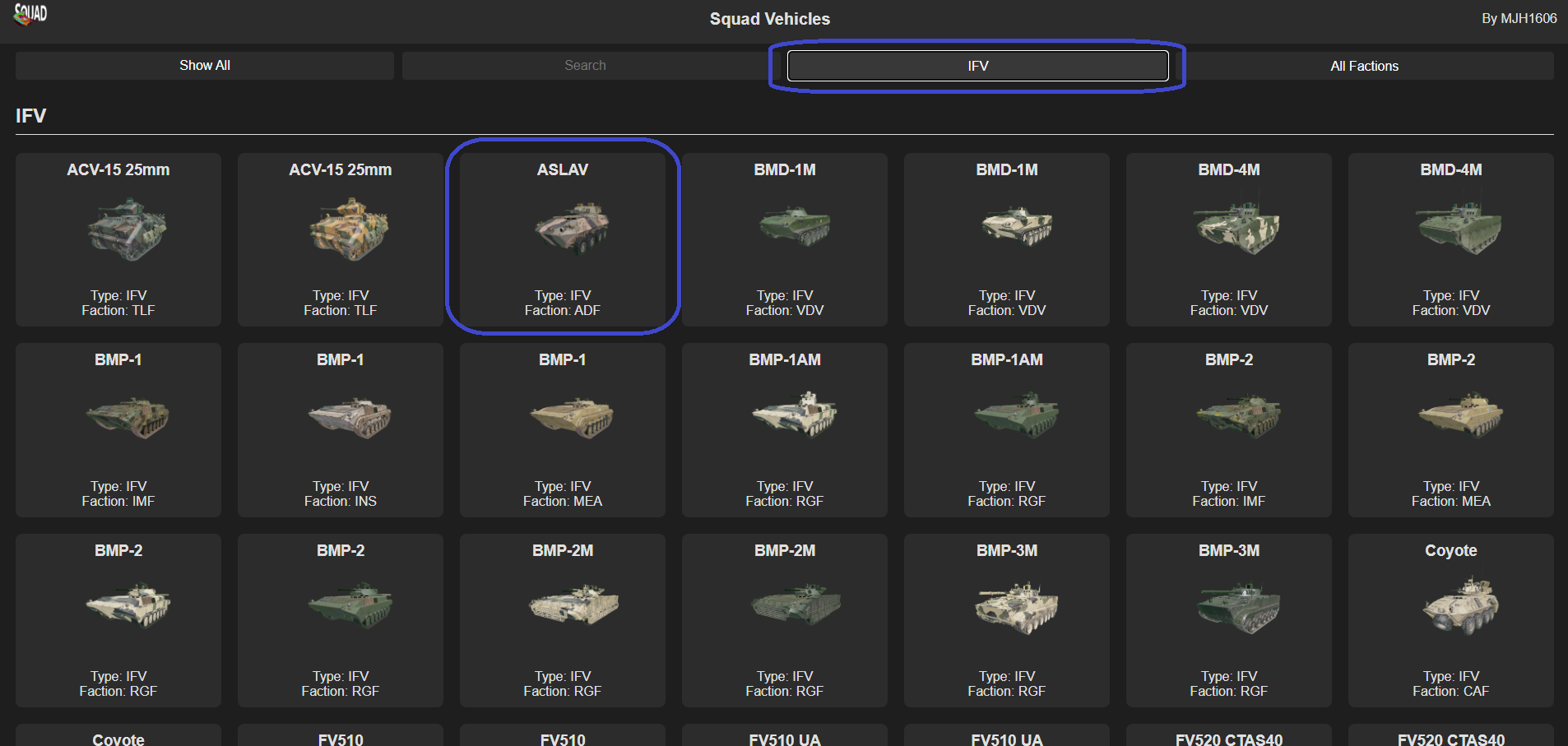The width and height of the screenshot is (1568, 746).
Task: Click the Squad logo icon
Action: click(x=30, y=14)
